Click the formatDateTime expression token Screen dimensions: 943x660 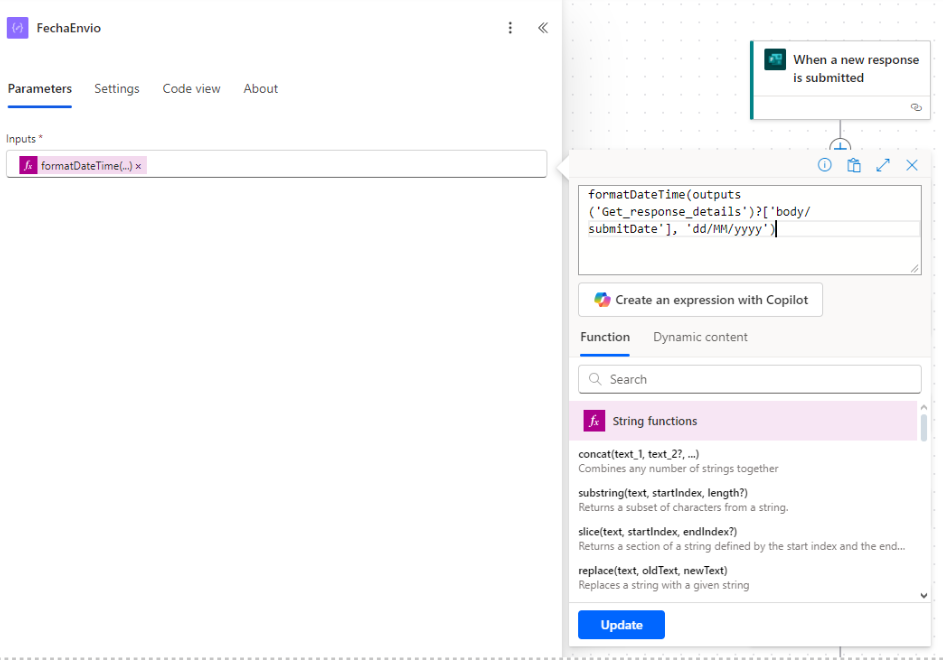pyautogui.click(x=85, y=166)
